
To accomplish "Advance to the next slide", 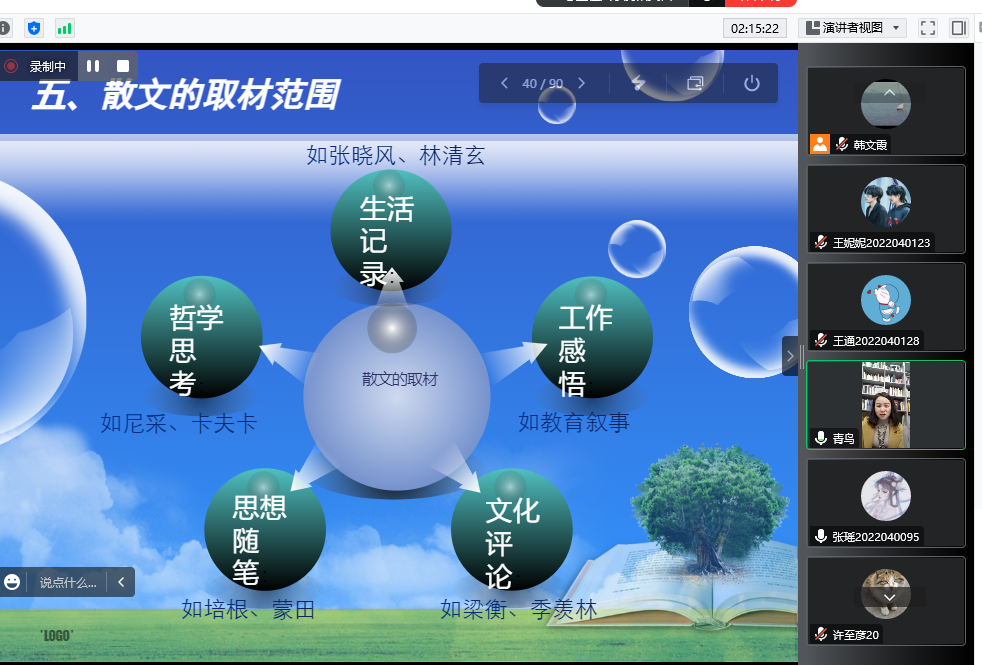I will (581, 83).
